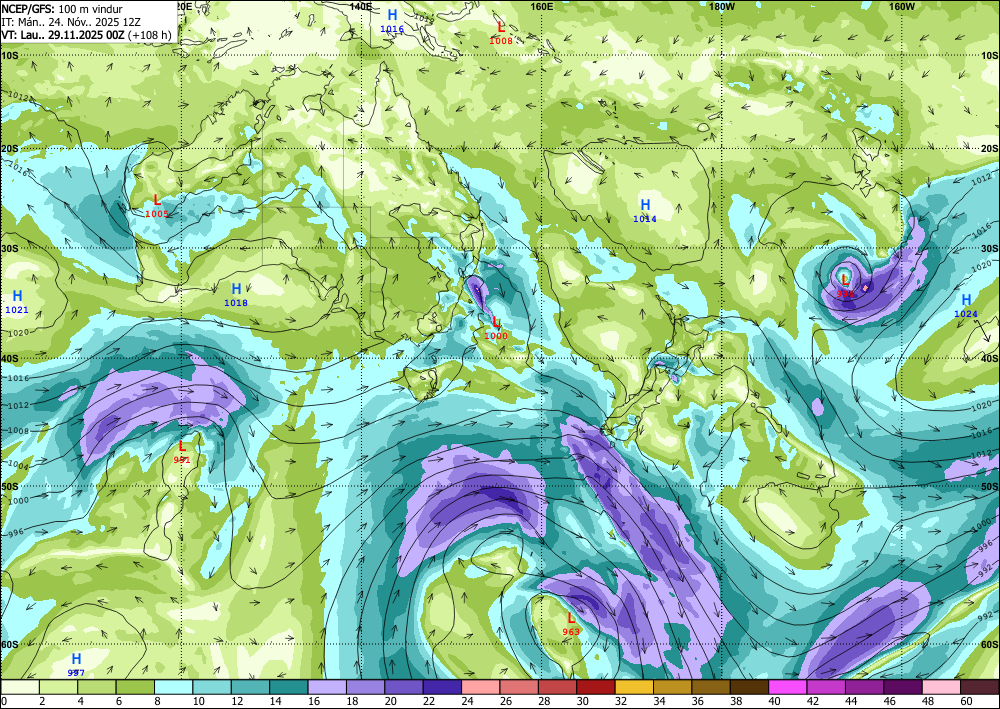Click the lavender swatch between 16 and 18
This screenshot has height=709, width=1000.
coord(327,687)
